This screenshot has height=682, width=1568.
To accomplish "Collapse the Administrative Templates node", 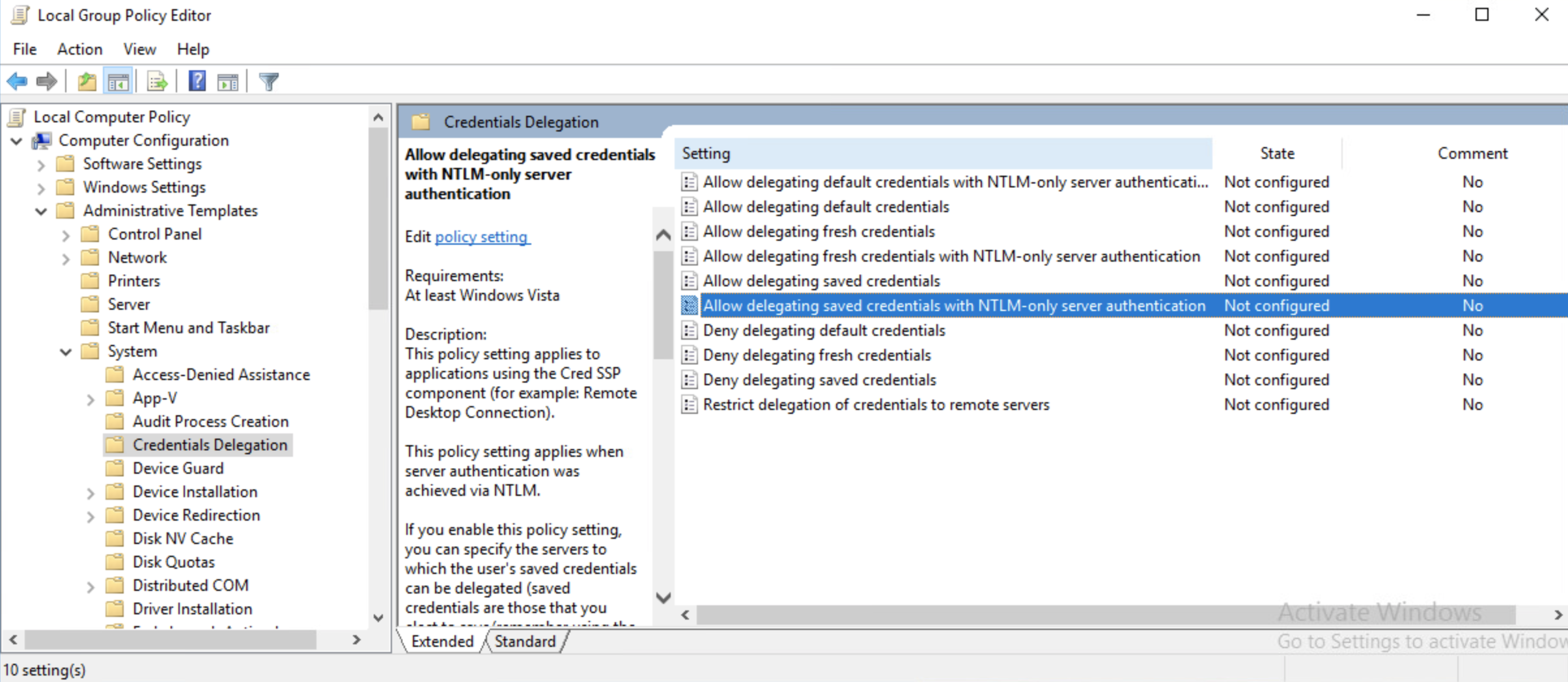I will pos(41,211).
